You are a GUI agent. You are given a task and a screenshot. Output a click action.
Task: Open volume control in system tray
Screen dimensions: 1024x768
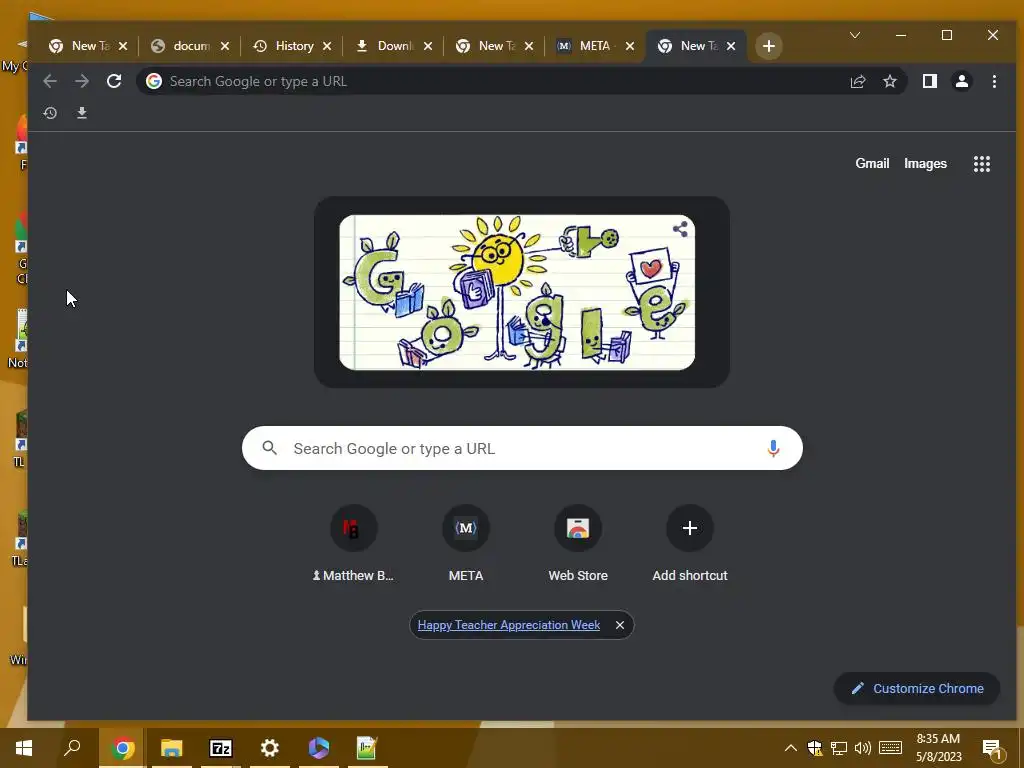click(863, 748)
